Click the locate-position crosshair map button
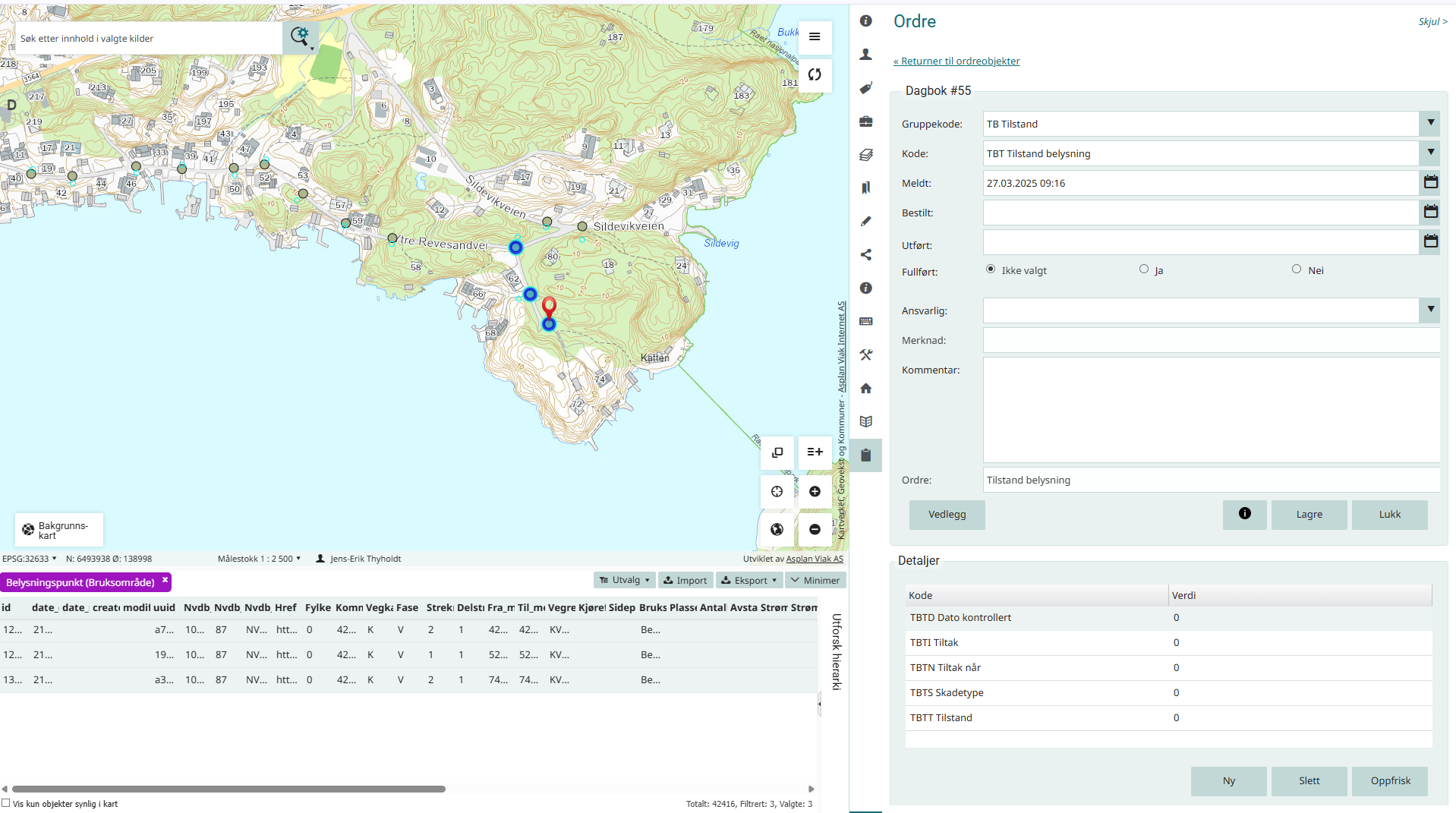The image size is (1456, 813). coord(777,491)
